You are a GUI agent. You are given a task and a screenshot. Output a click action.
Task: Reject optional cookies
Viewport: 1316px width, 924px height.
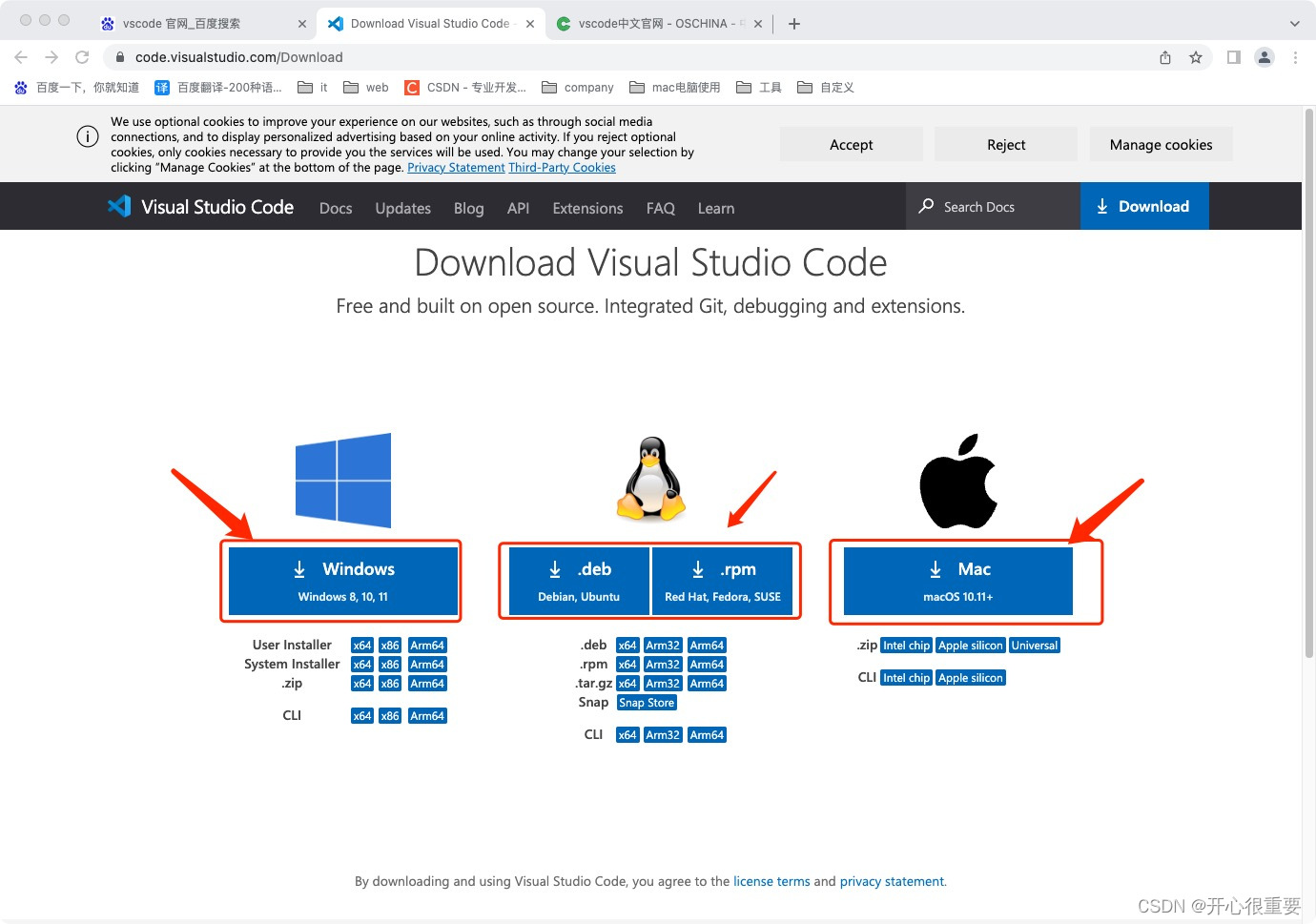tap(1006, 144)
